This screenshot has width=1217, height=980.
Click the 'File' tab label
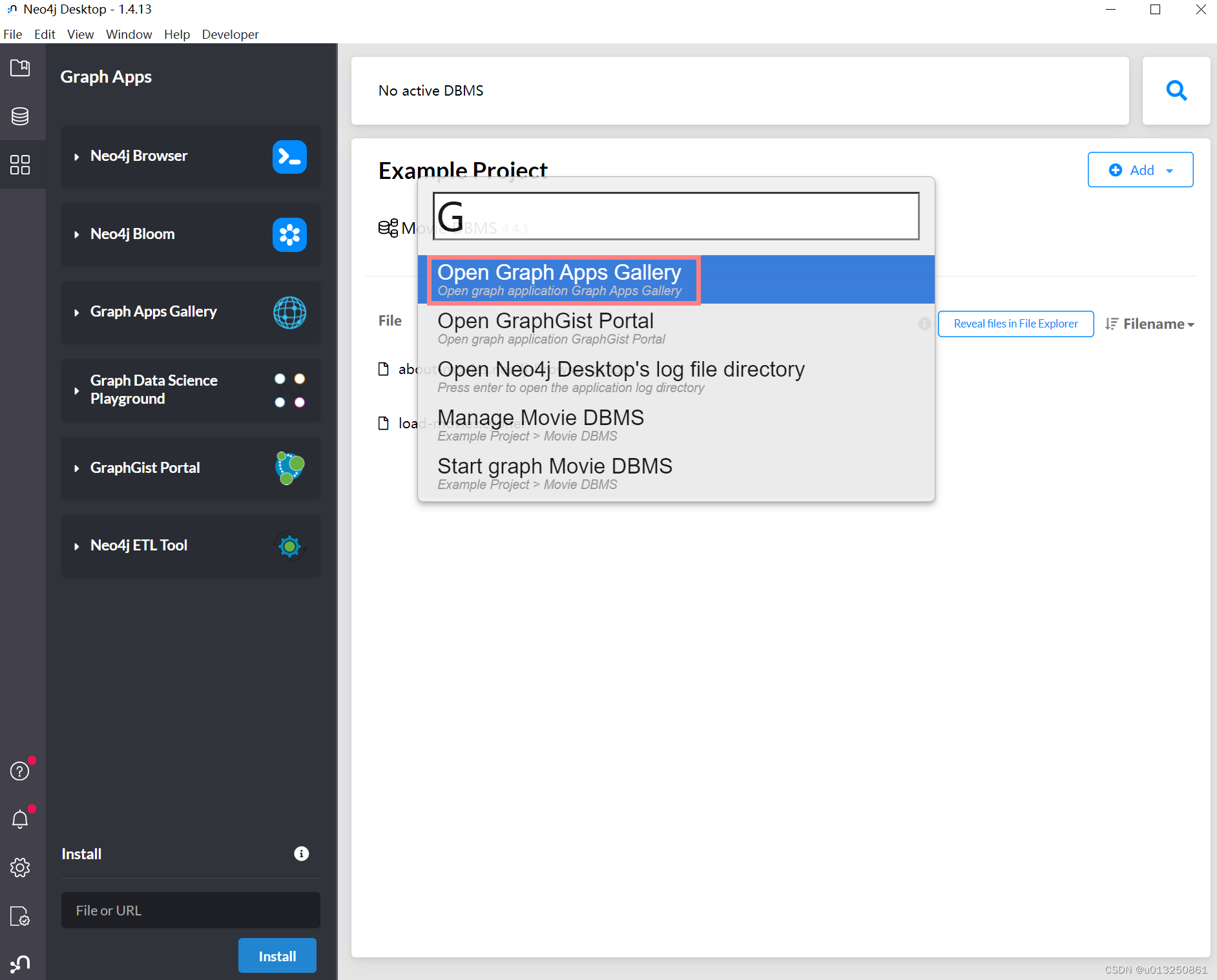[x=390, y=321]
